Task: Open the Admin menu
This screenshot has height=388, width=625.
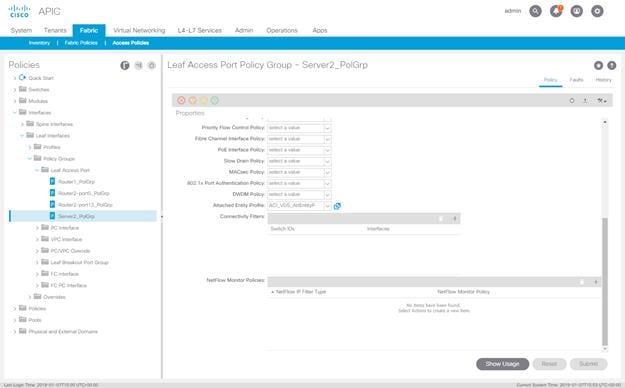Action: click(244, 30)
